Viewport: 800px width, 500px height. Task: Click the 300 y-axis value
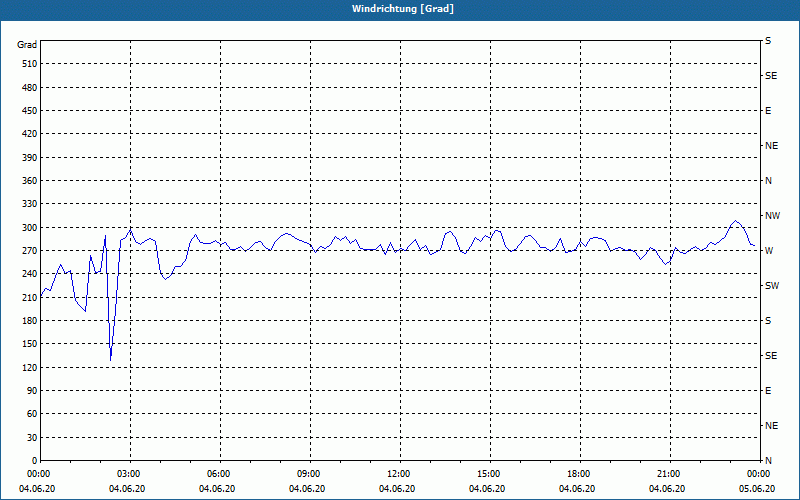(x=30, y=228)
